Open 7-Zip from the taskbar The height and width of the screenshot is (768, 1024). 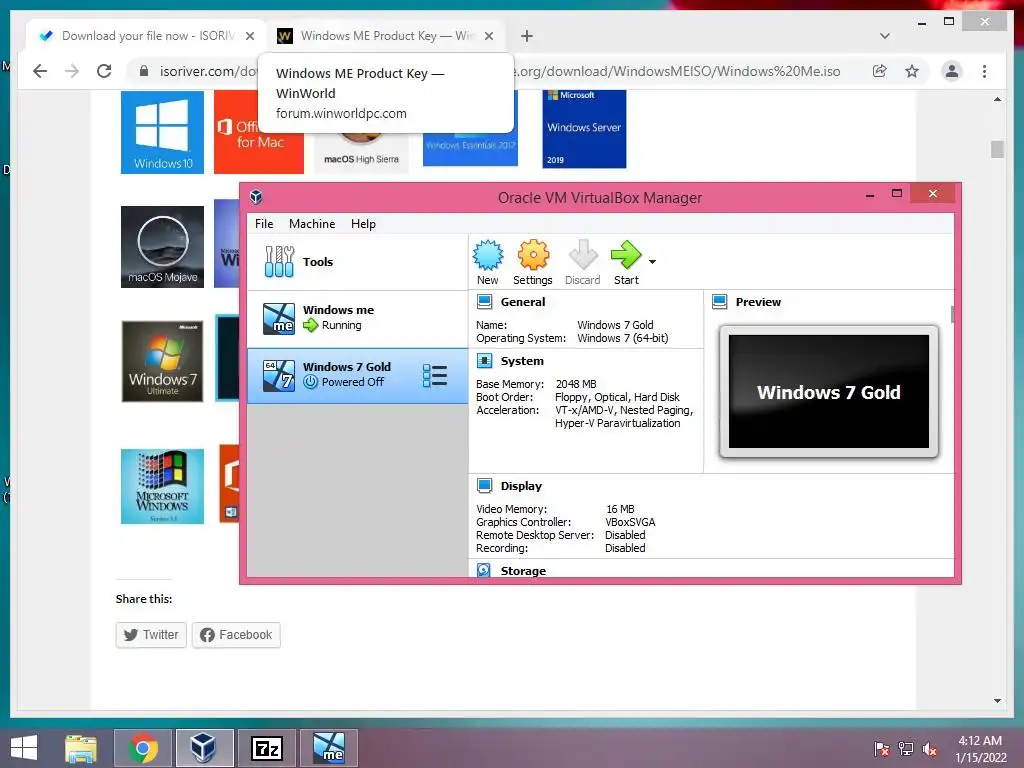tap(266, 748)
